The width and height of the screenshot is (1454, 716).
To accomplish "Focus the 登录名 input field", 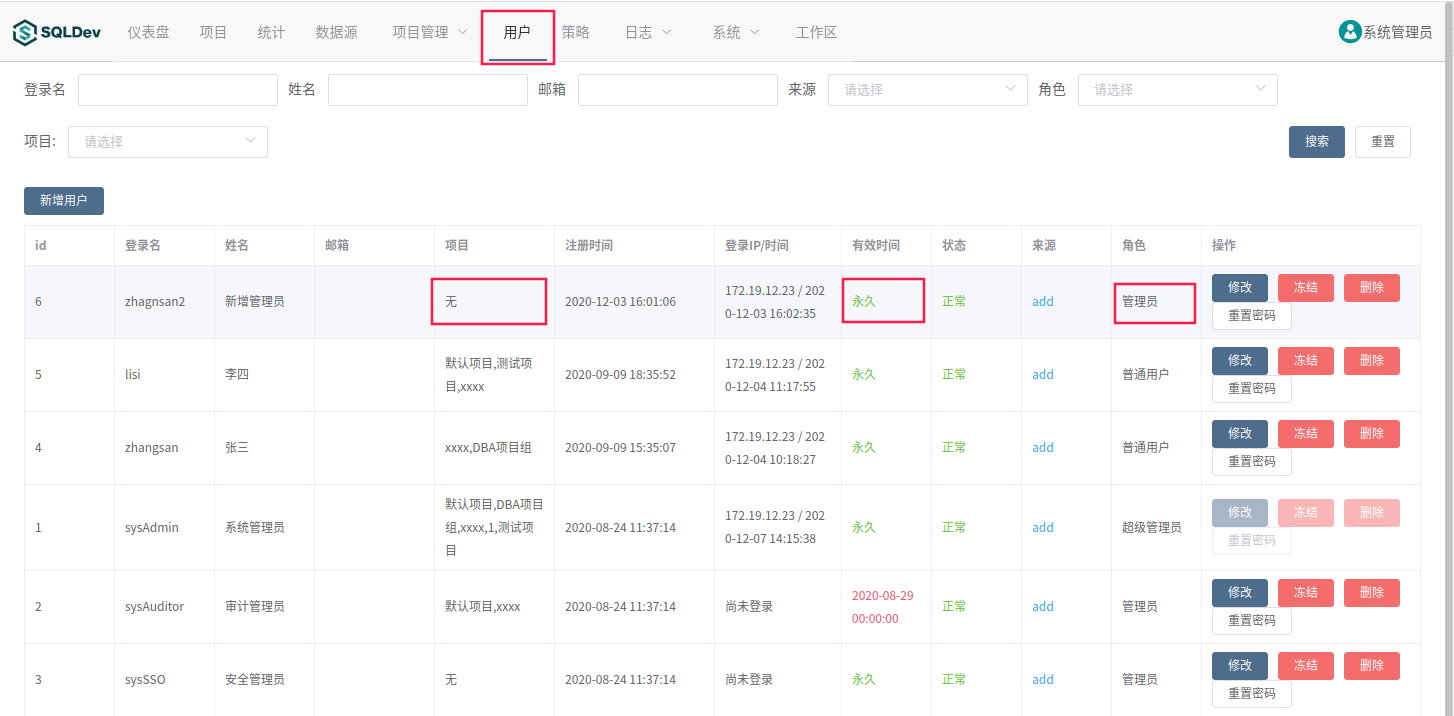I will coord(177,90).
